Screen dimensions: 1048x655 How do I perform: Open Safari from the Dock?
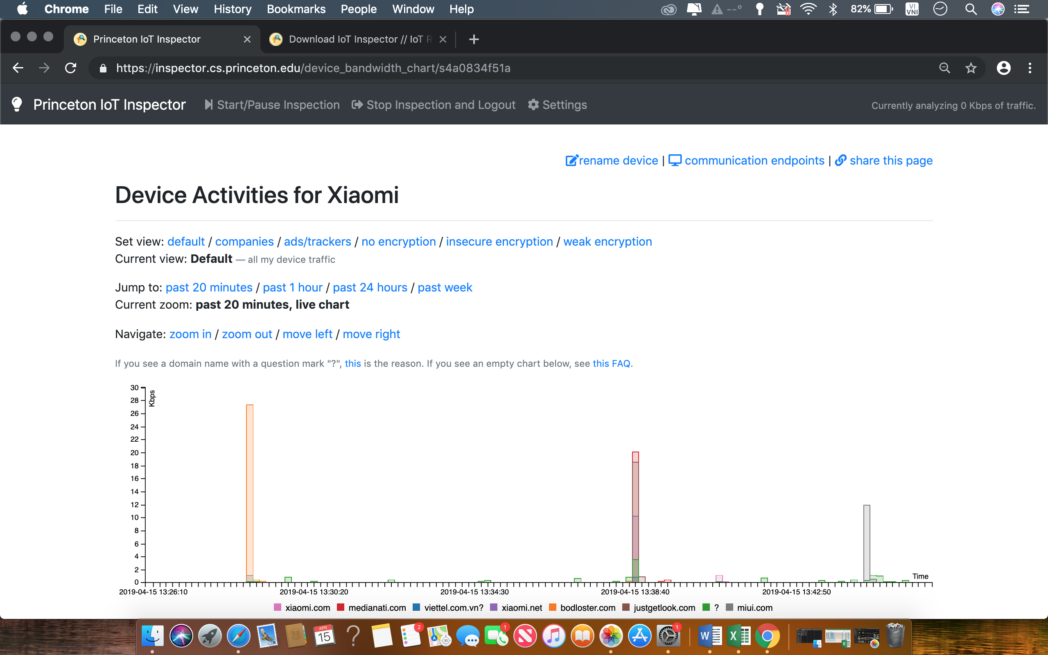coord(238,635)
